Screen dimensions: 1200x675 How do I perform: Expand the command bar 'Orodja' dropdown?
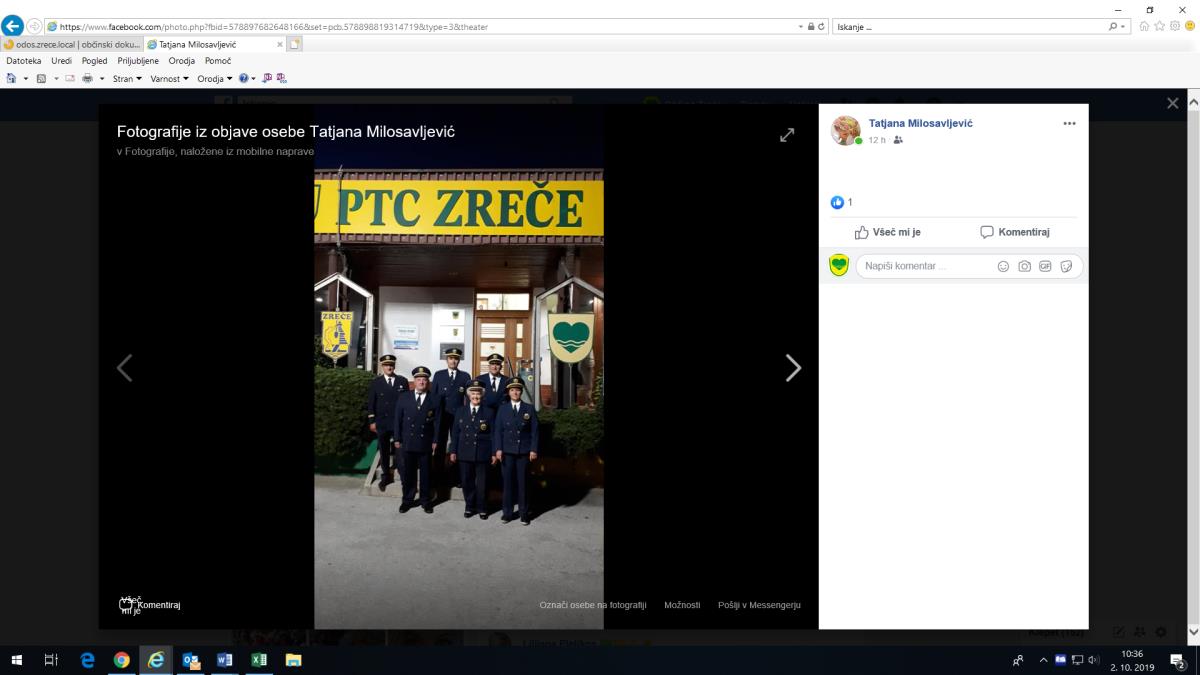(215, 78)
